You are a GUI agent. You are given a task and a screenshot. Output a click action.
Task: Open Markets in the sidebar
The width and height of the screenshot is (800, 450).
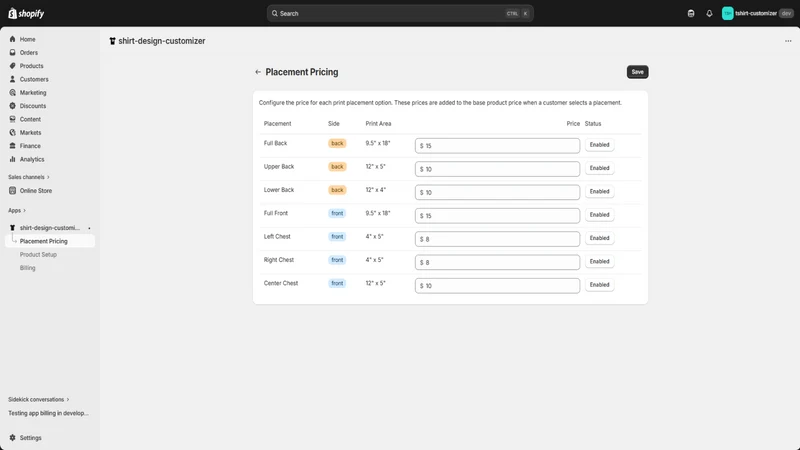[30, 132]
